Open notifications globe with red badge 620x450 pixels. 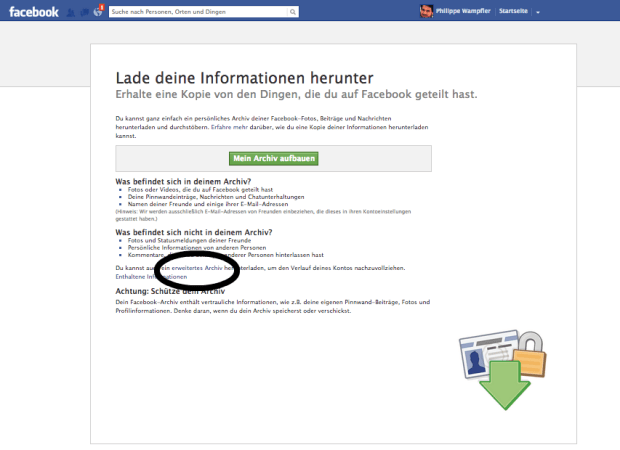coord(97,12)
